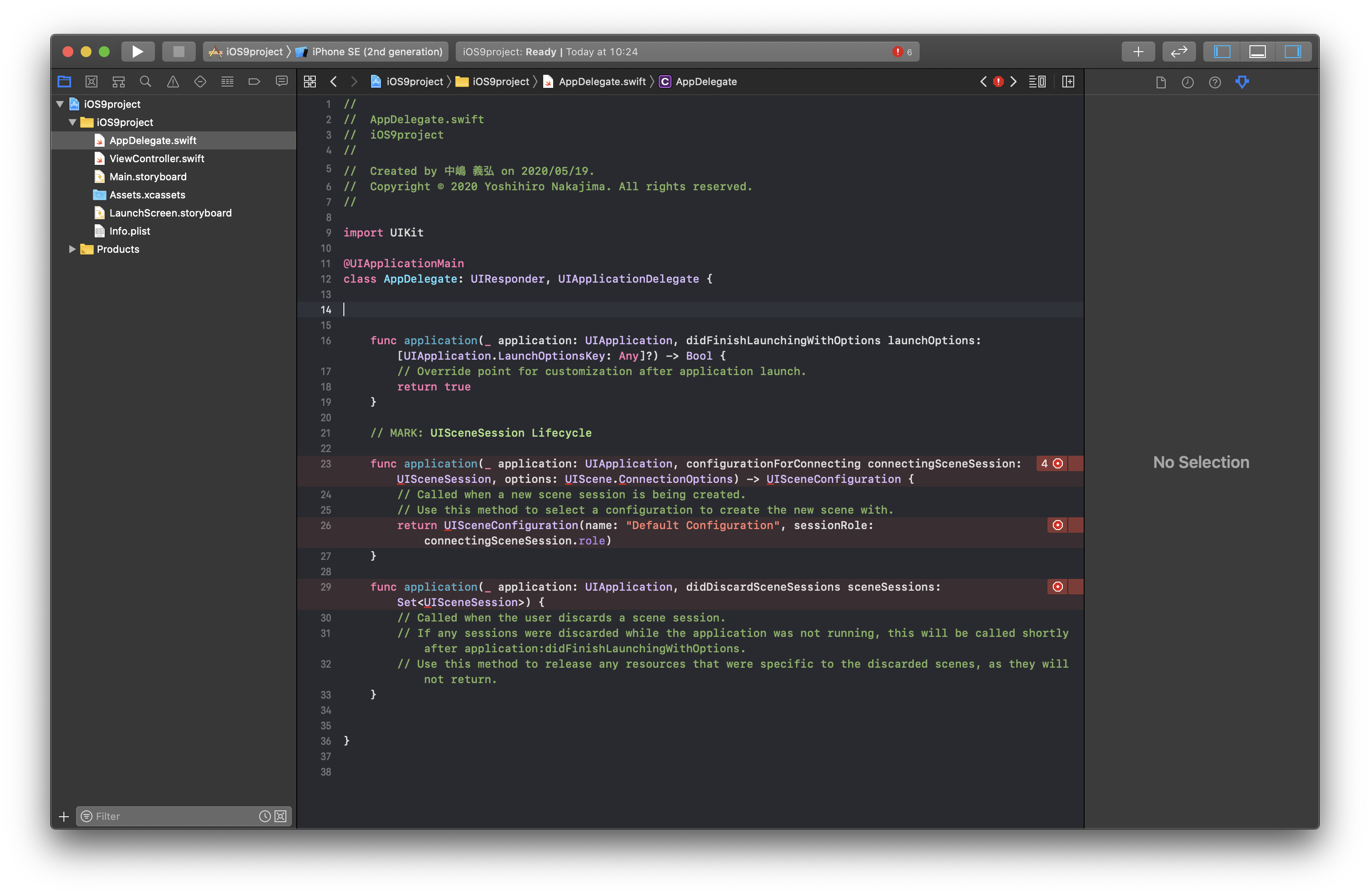The image size is (1370, 896).
Task: Open Info.plist file
Action: [173, 231]
